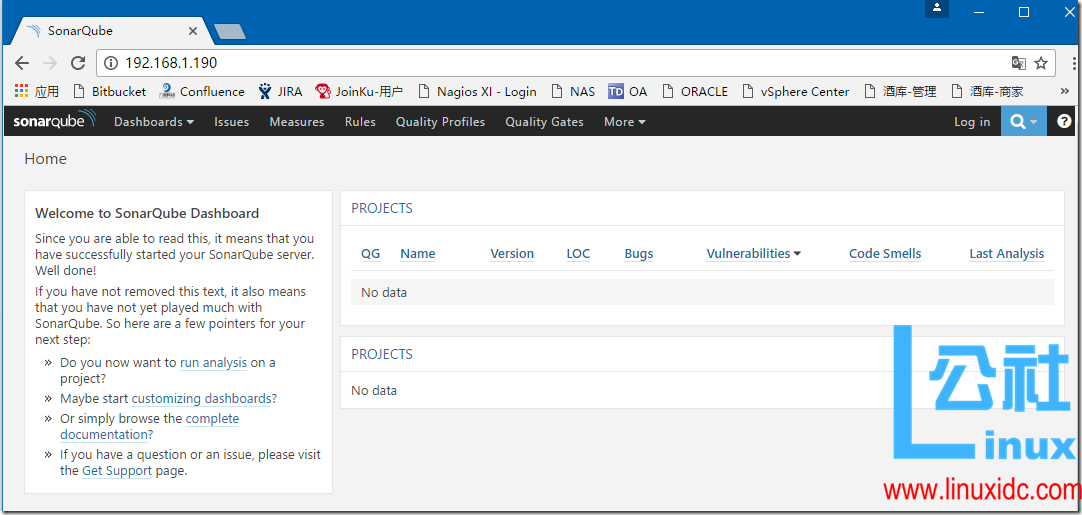Sort the projects table by Last Analysis
The image size is (1082, 515).
pyautogui.click(x=1007, y=253)
